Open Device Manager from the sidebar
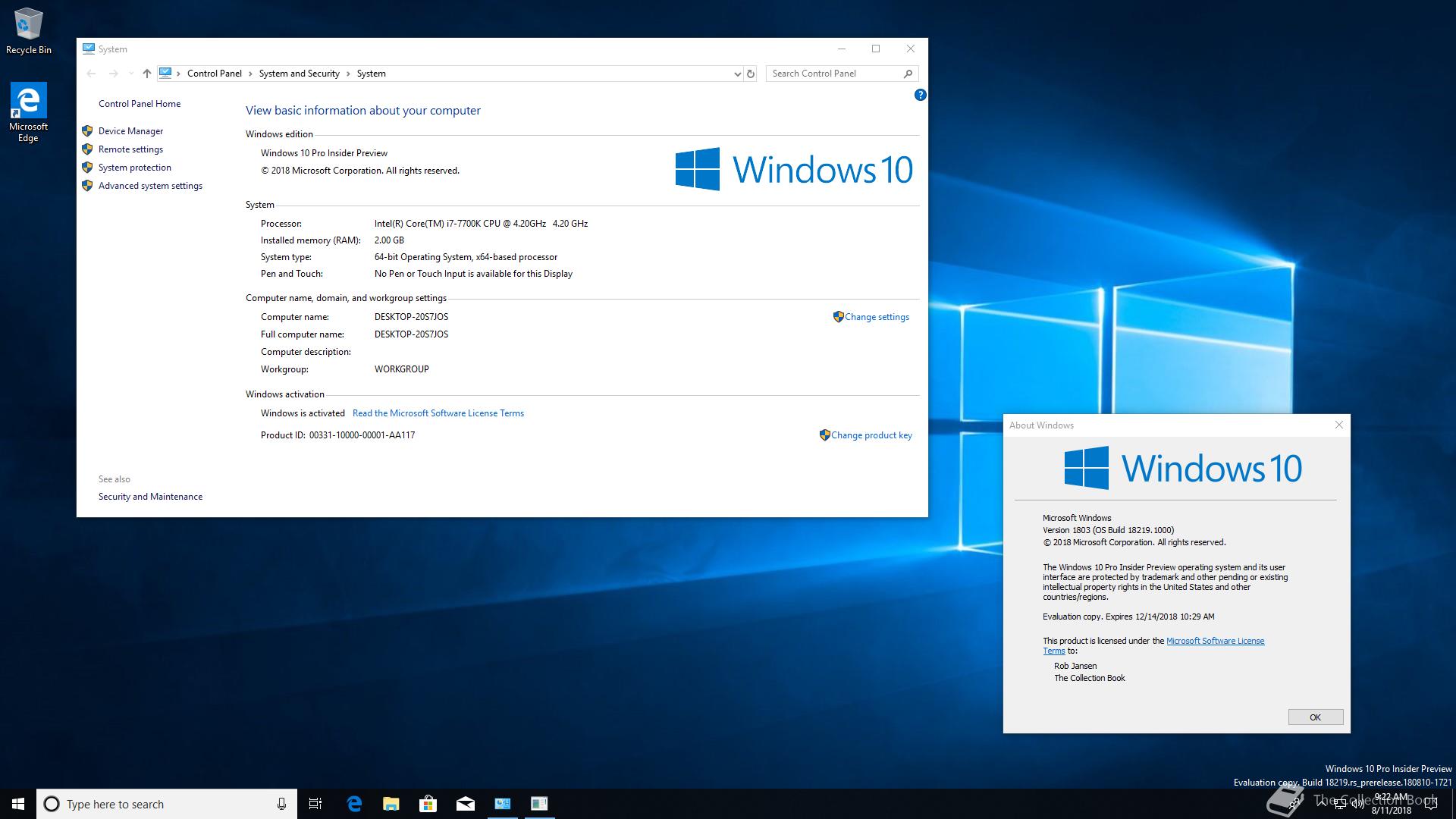 pos(130,131)
